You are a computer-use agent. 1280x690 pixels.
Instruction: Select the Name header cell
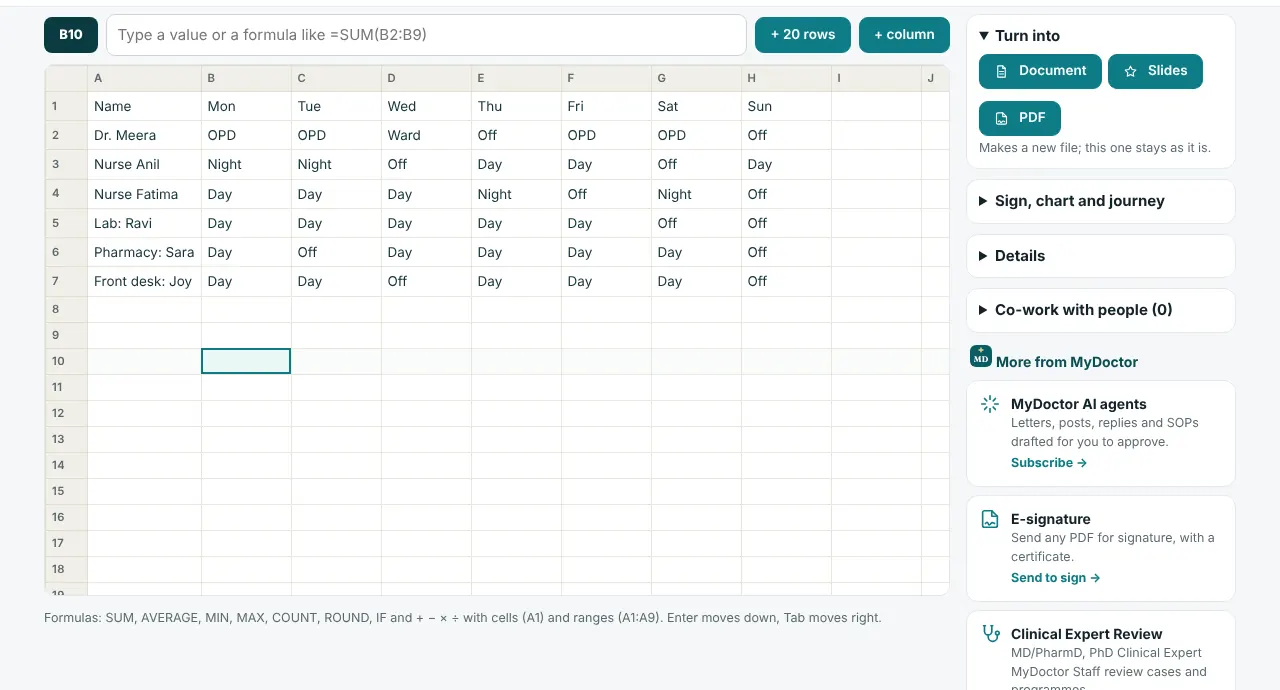click(x=144, y=106)
